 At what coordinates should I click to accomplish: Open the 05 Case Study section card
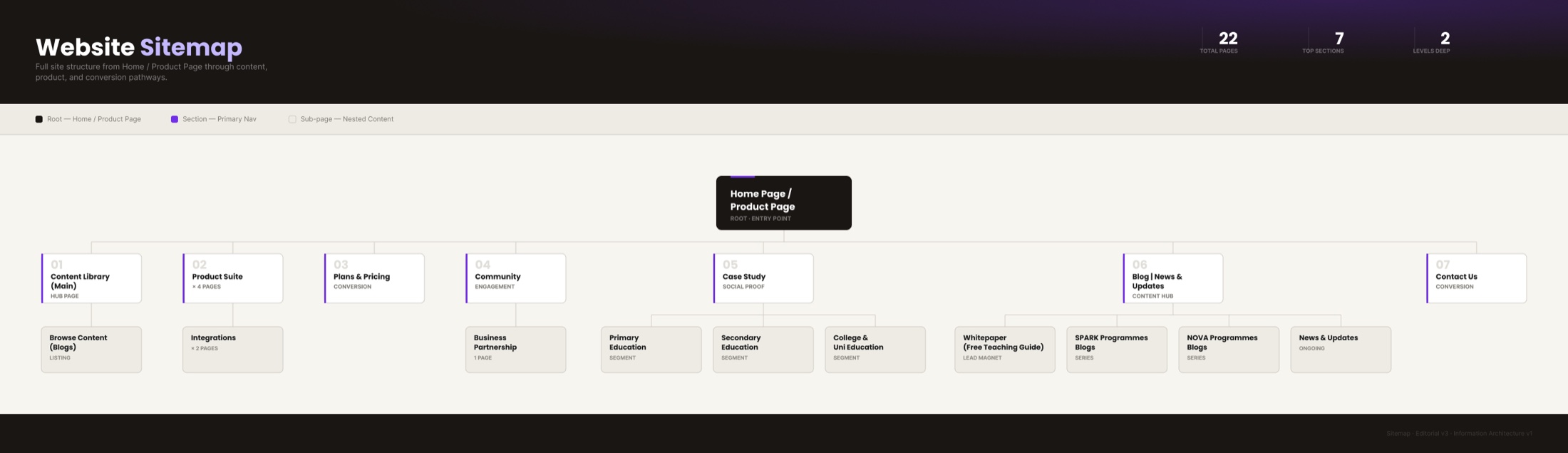pyautogui.click(x=763, y=278)
